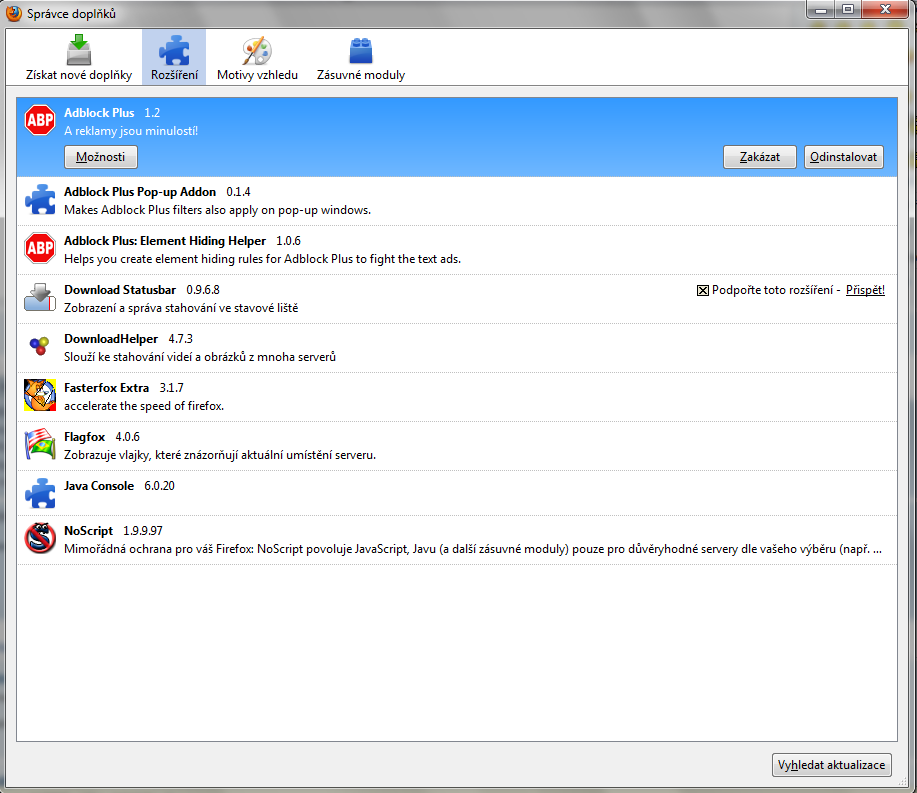Screen dimensions: 917x793
Task: Open the Zásuvné moduly tab
Action: pyautogui.click(x=361, y=57)
